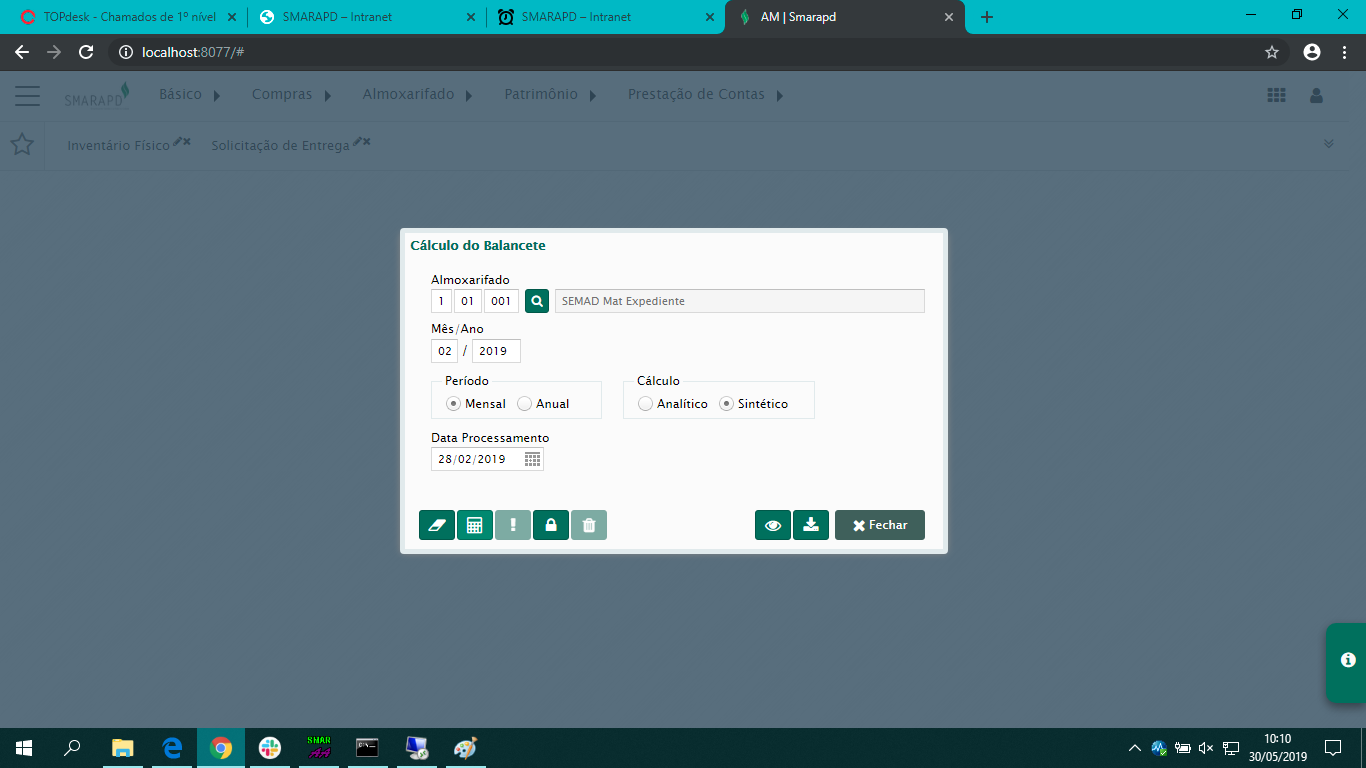Screen dimensions: 1366x768
Task: Click the browser address bar URL
Action: (193, 52)
